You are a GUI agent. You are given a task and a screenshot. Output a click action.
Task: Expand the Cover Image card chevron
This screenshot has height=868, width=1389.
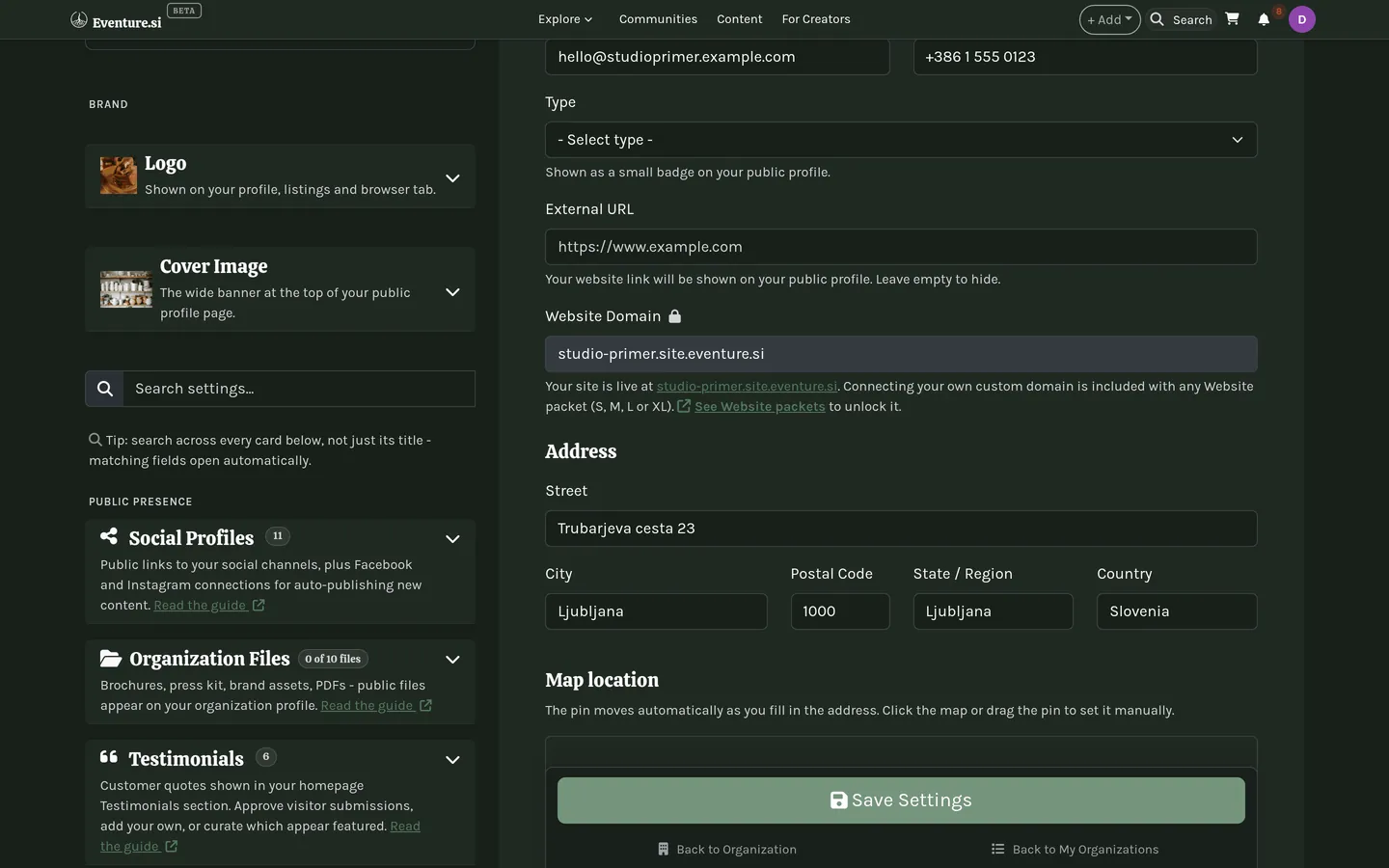point(452,291)
